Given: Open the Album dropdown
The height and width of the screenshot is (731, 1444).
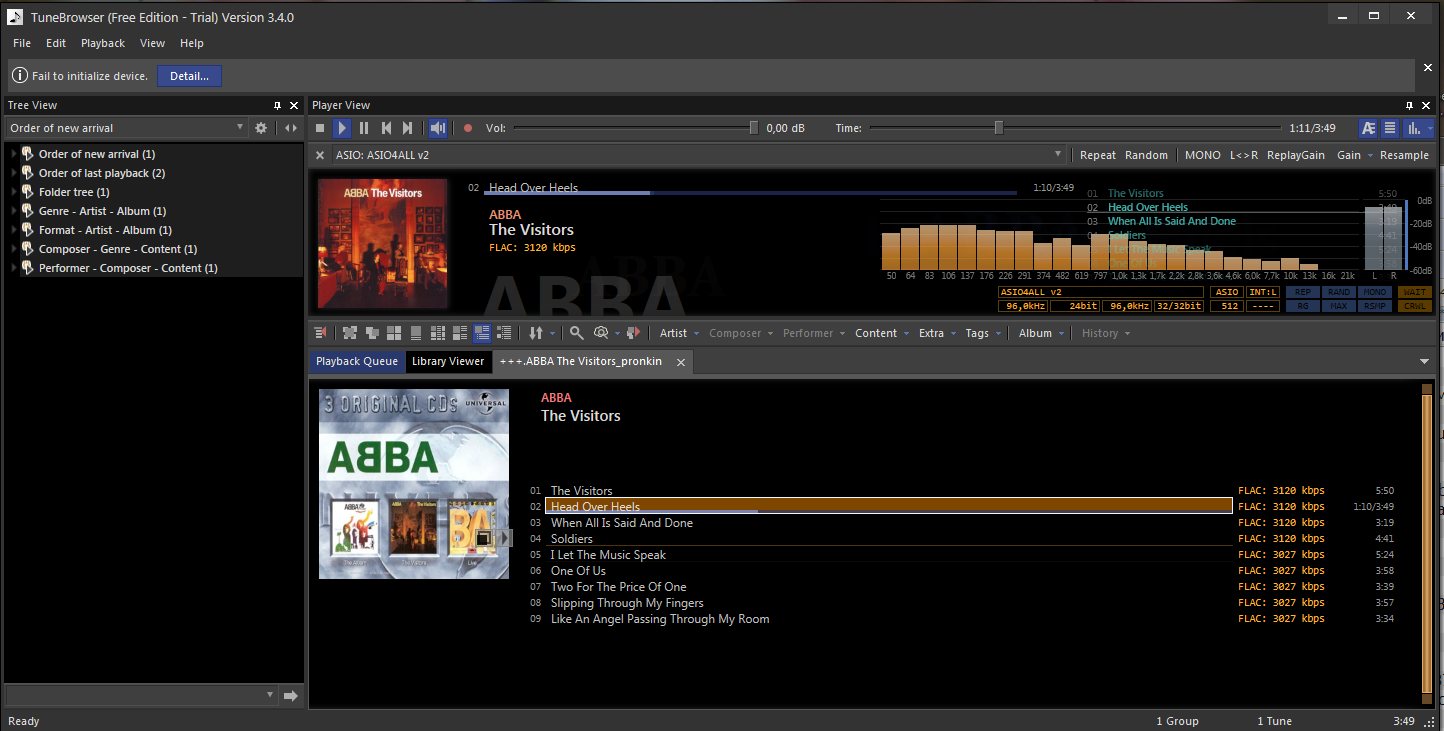Looking at the screenshot, I should pyautogui.click(x=1041, y=333).
